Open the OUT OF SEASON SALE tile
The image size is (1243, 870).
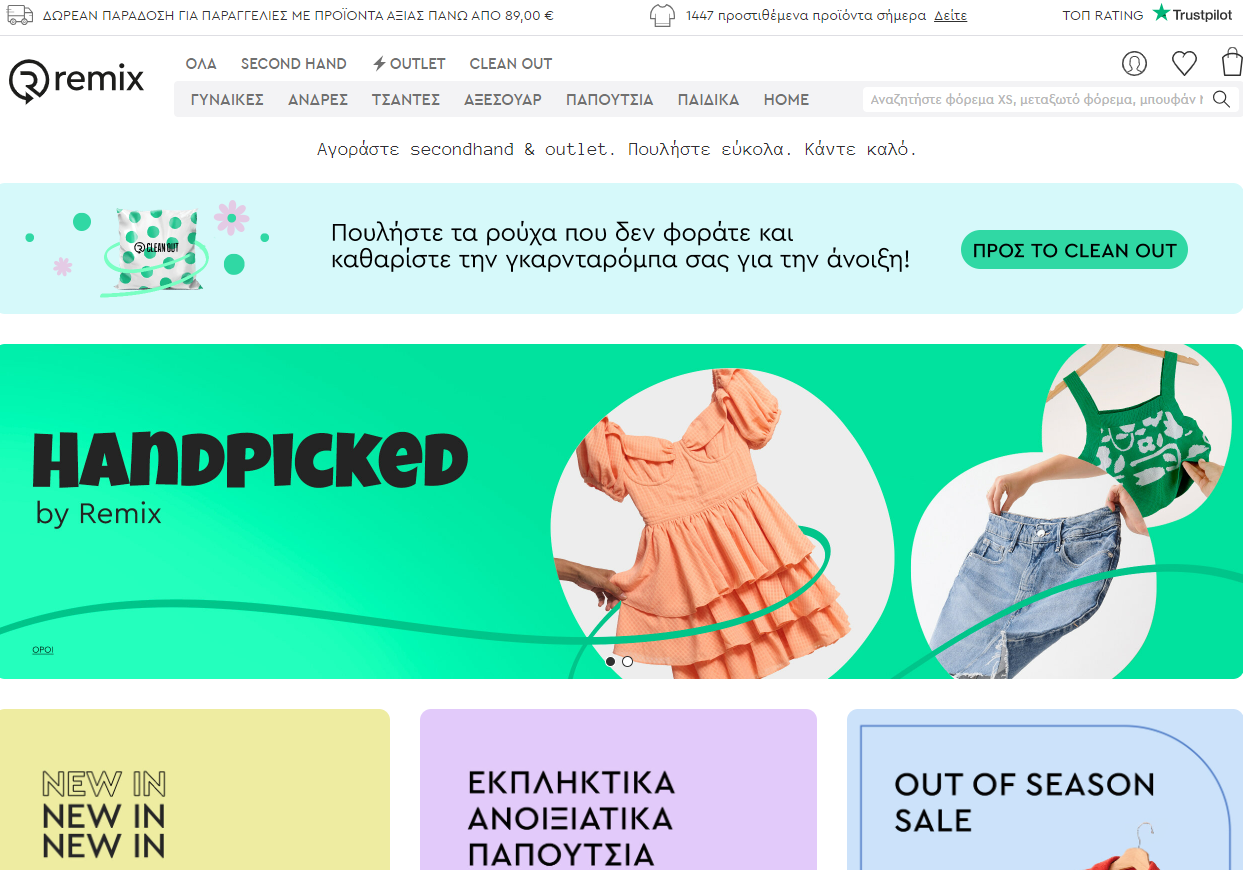pos(1045,790)
